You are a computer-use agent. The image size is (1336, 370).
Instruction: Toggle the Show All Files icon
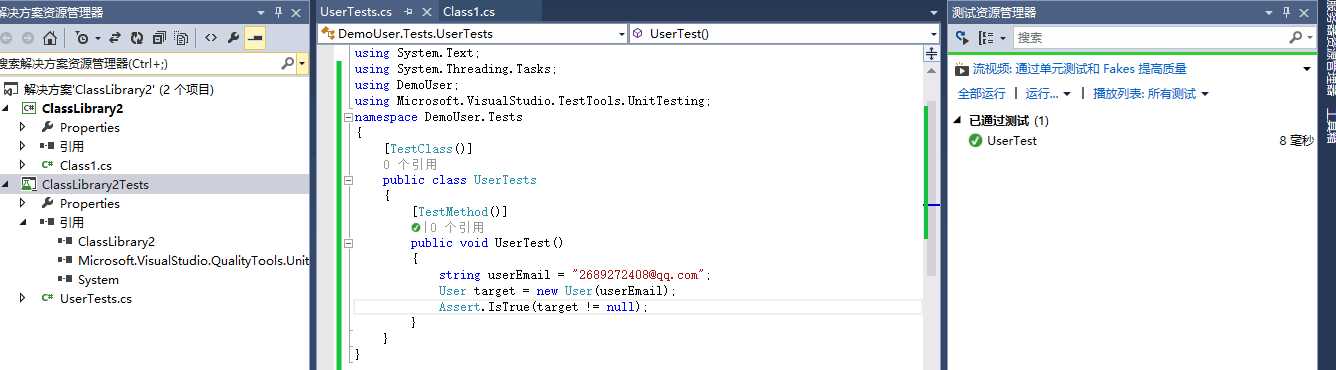tap(182, 38)
